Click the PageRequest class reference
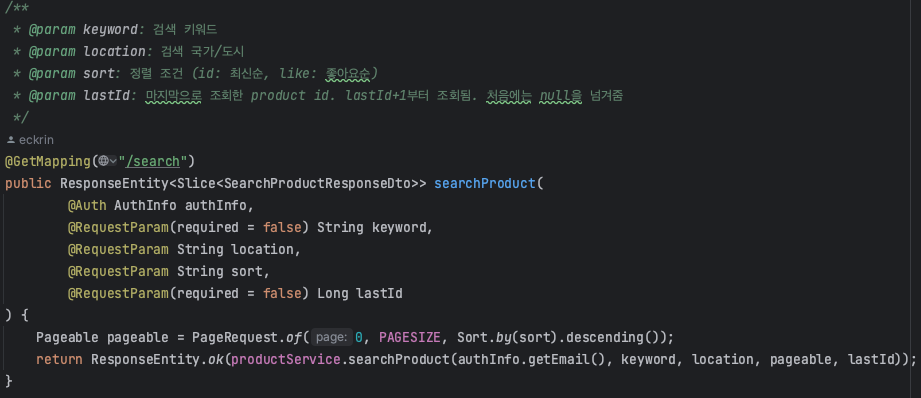The width and height of the screenshot is (921, 398). (x=235, y=338)
